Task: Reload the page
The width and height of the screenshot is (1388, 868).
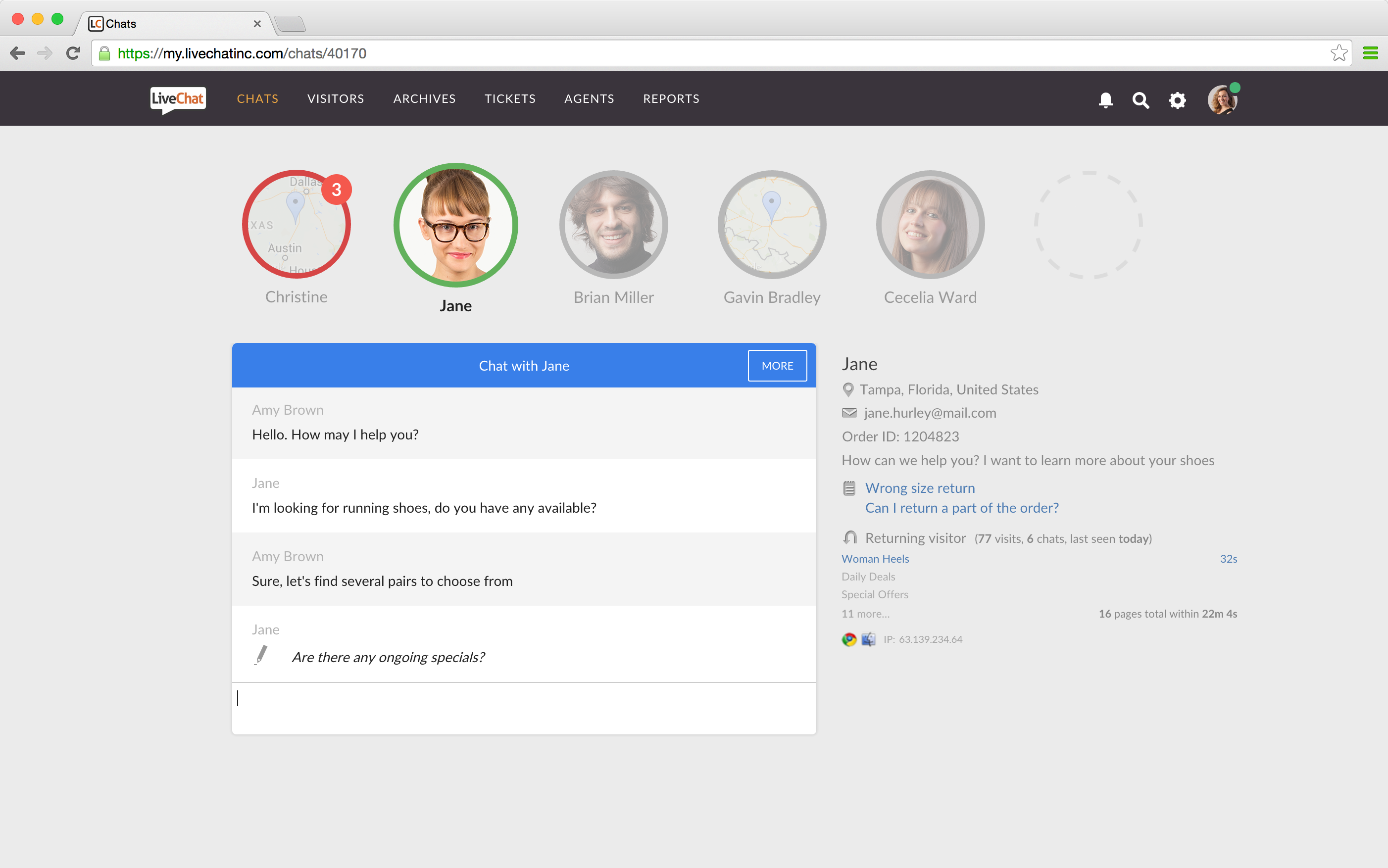Action: (72, 53)
